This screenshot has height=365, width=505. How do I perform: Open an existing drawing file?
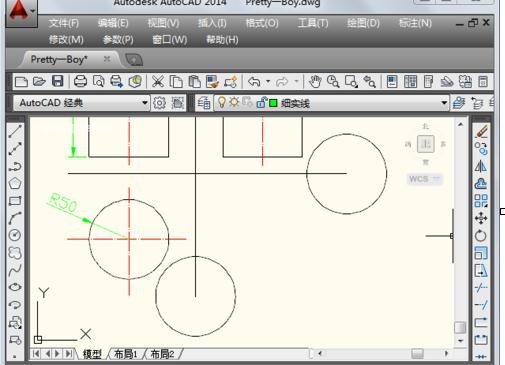click(39, 81)
